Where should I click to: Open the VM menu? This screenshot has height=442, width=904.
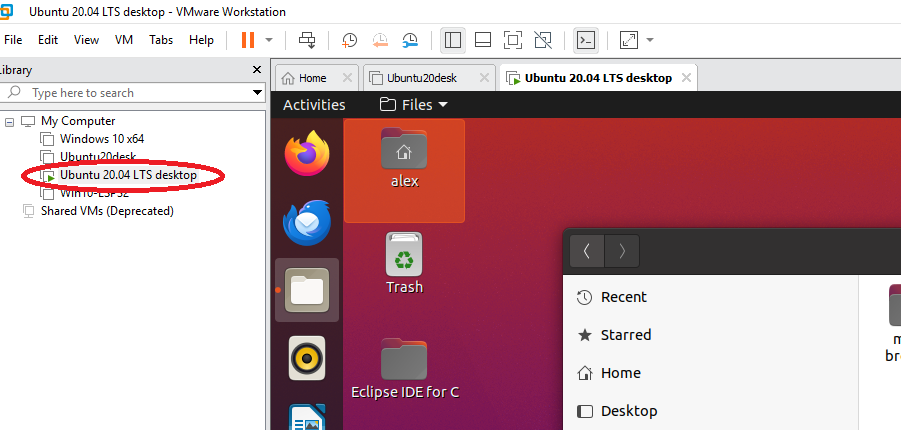click(124, 40)
